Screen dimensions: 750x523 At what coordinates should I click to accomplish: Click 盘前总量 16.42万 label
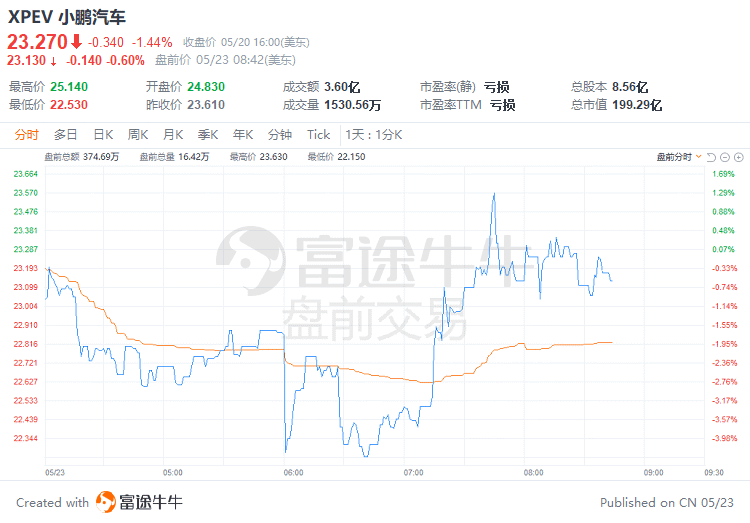coord(174,157)
